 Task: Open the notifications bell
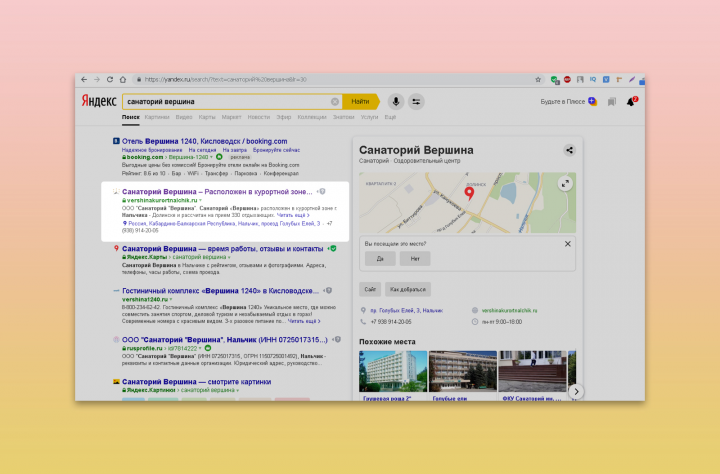point(631,102)
